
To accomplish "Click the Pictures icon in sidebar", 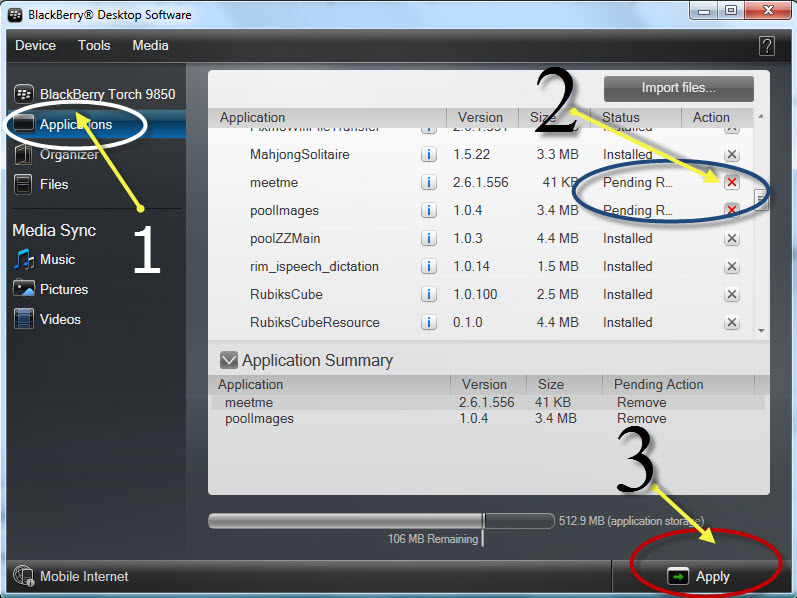I will coord(23,288).
